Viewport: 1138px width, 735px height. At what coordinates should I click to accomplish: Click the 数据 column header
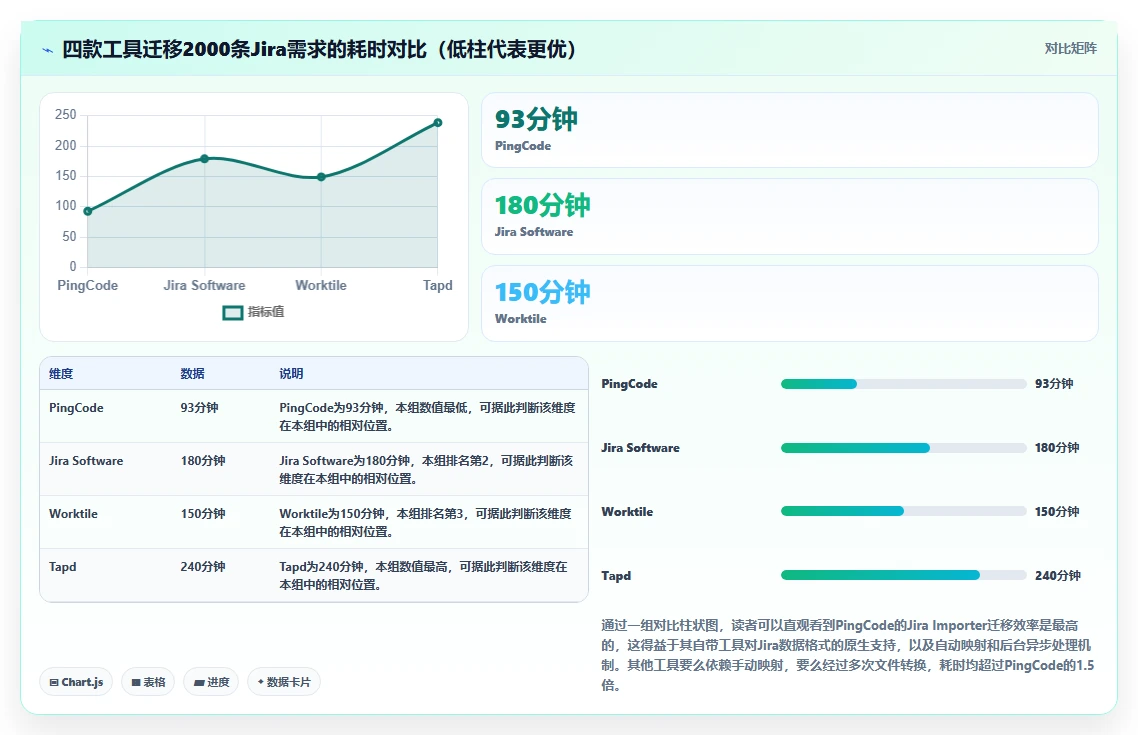(192, 374)
